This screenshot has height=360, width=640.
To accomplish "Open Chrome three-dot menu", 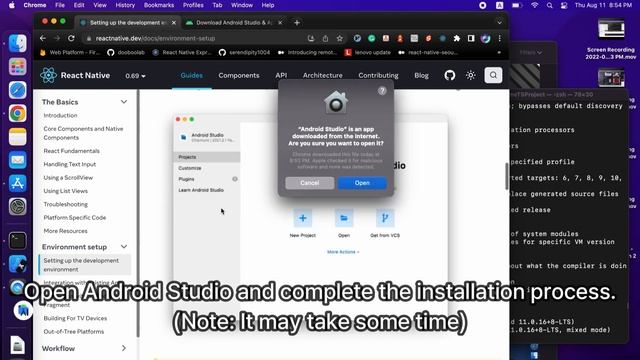I will click(500, 38).
